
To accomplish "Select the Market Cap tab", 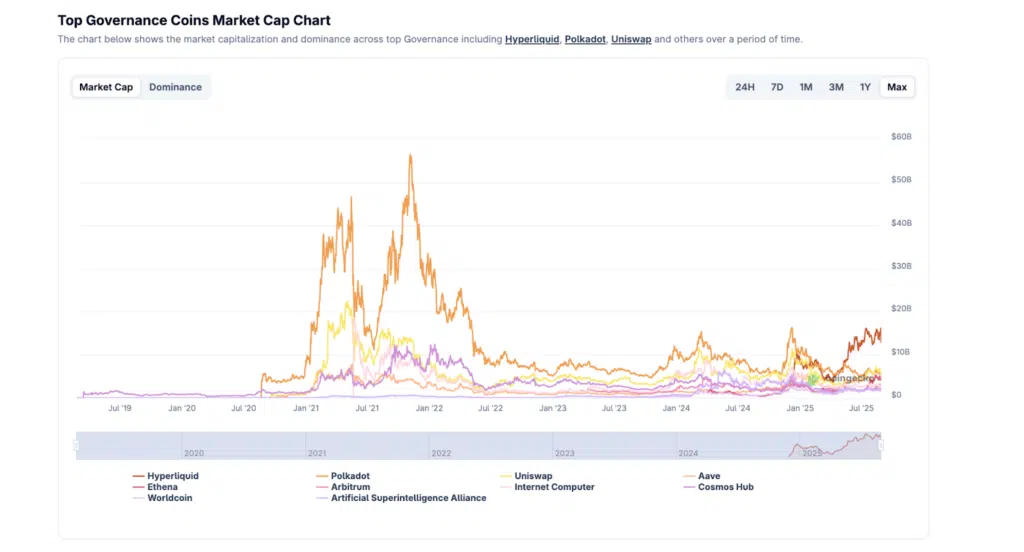I will 106,87.
